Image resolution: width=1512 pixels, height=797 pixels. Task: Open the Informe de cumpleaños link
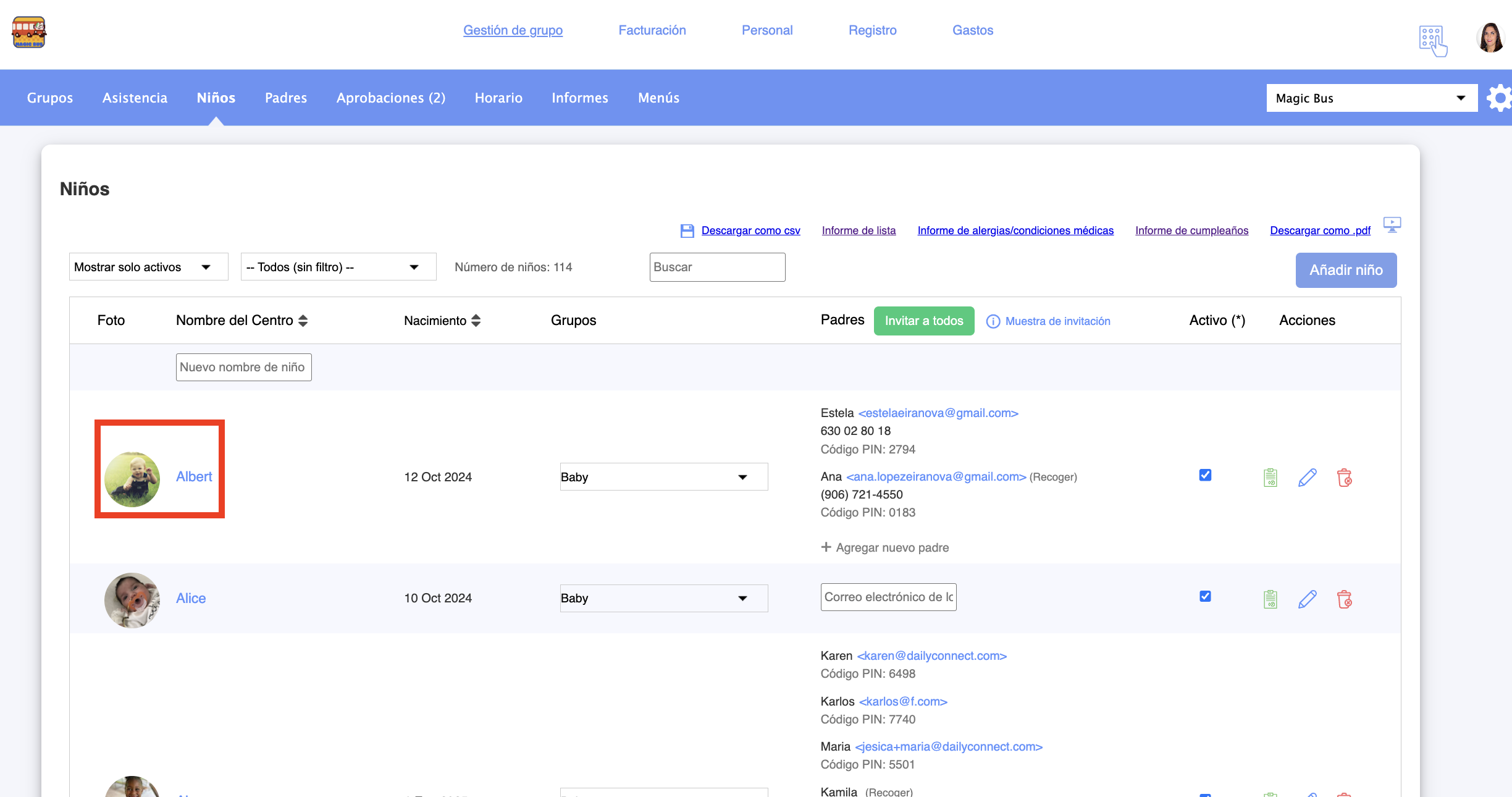click(x=1191, y=230)
